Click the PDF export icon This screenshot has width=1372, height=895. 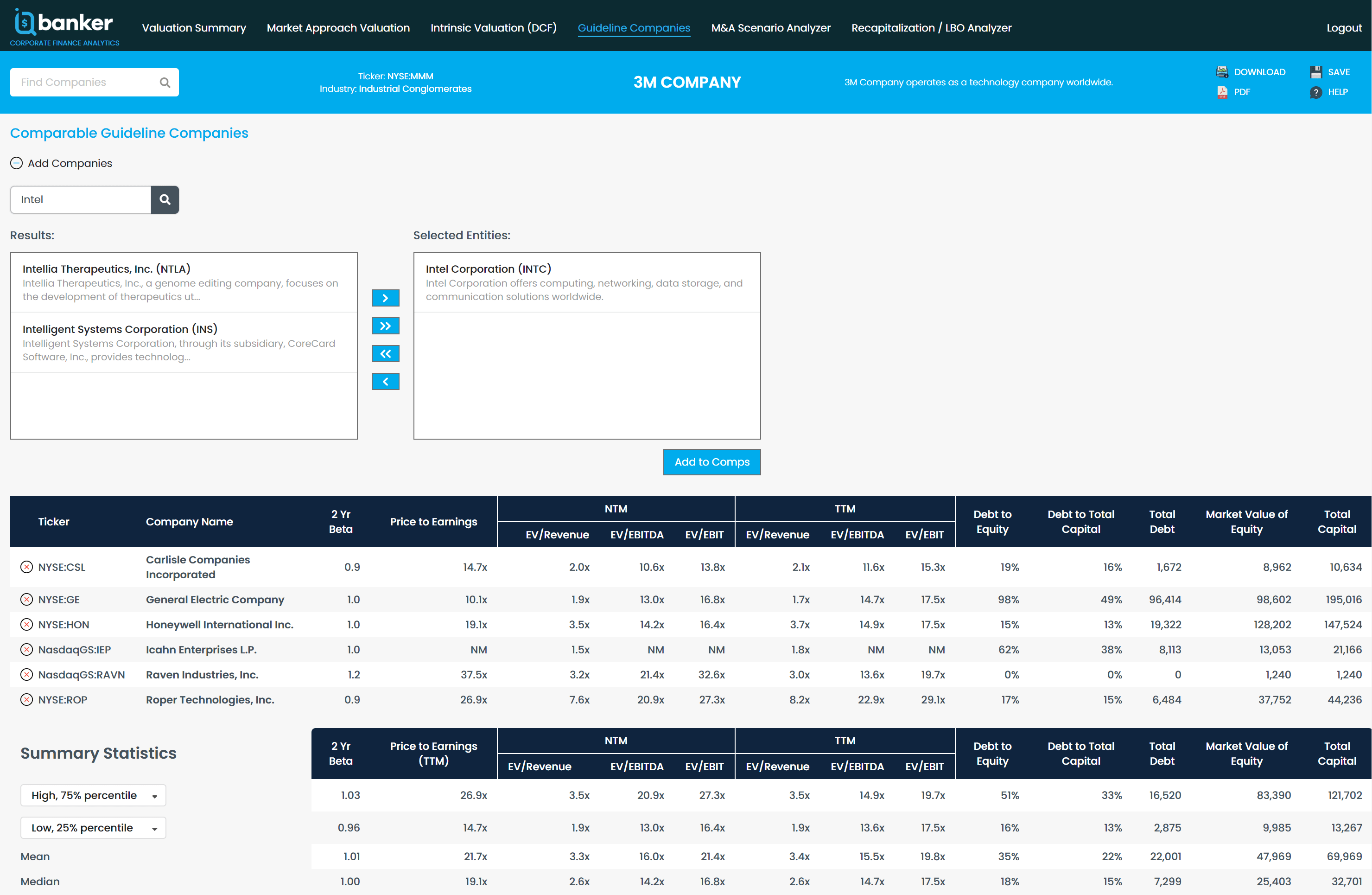coord(1221,92)
